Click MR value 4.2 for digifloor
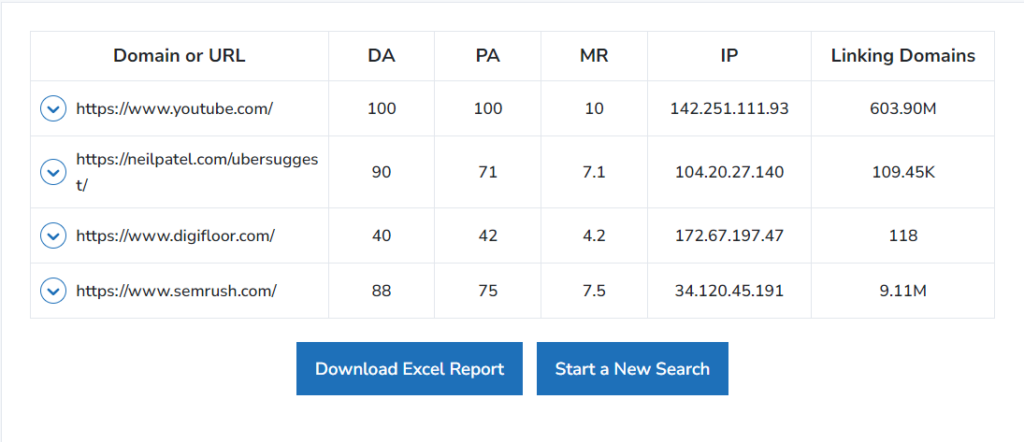The image size is (1024, 442). (x=594, y=236)
